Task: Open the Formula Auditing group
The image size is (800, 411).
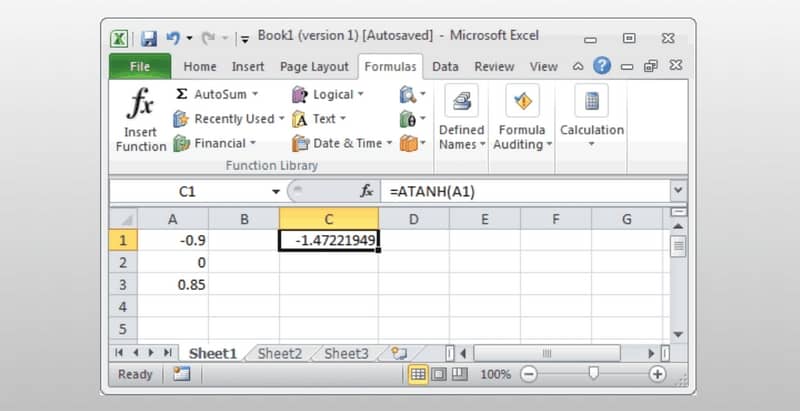Action: coord(522,119)
